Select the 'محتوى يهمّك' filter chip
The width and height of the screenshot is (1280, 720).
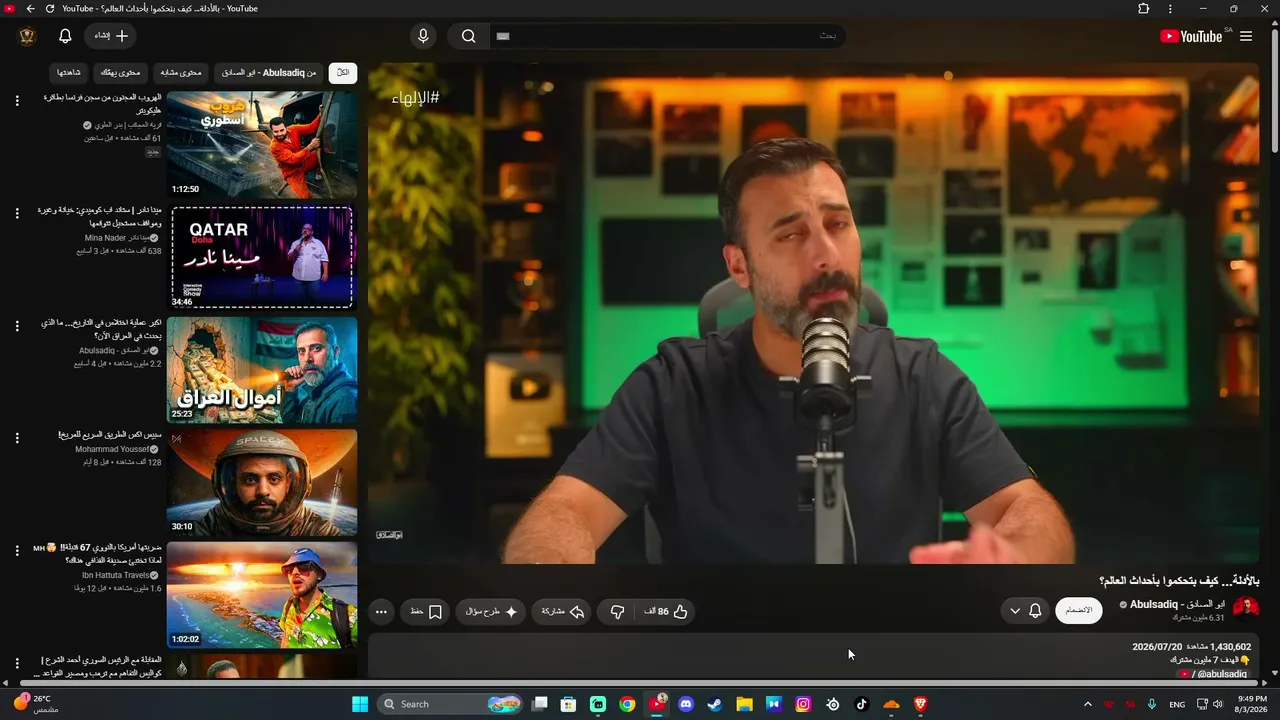pos(120,73)
